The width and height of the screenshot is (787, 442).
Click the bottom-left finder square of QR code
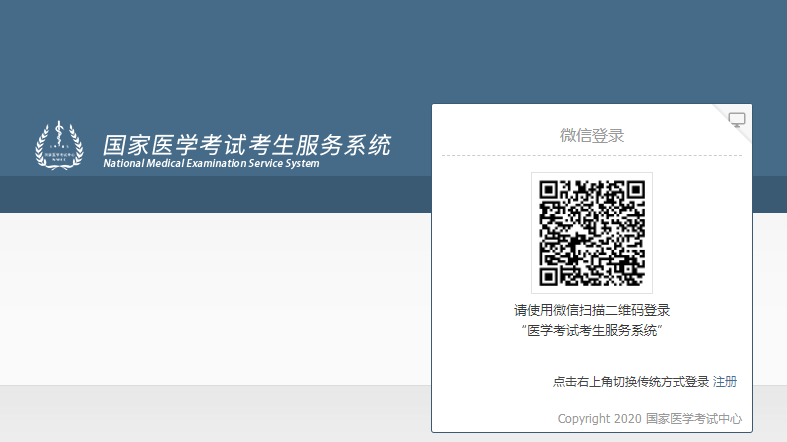pyautogui.click(x=550, y=275)
